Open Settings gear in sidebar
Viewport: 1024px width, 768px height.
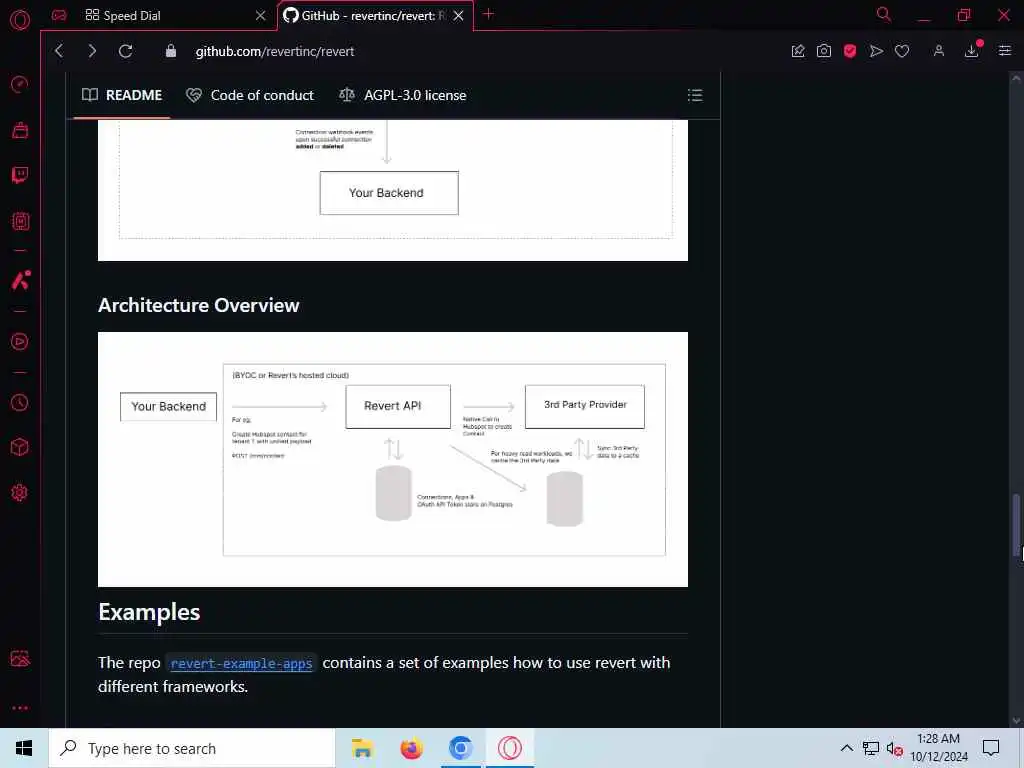coord(20,492)
